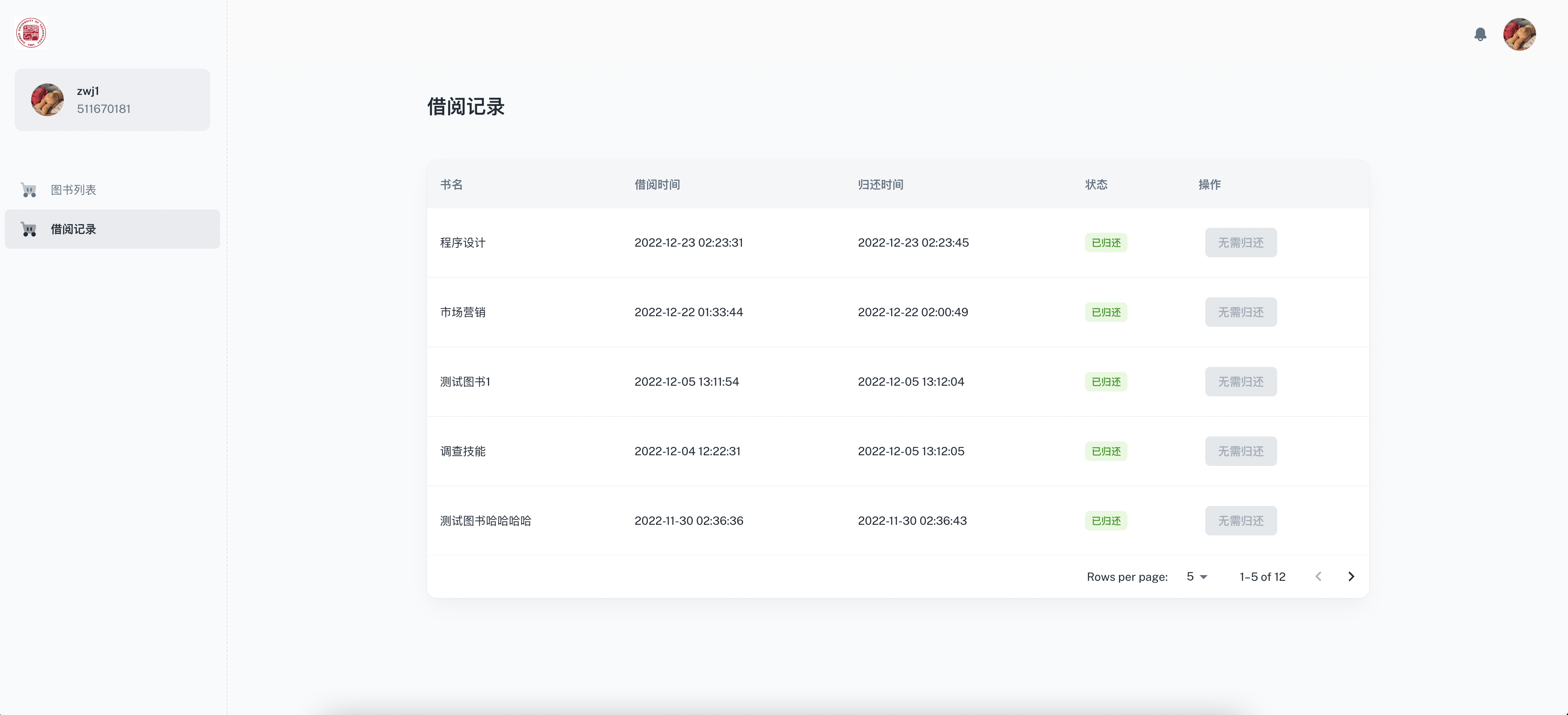The width and height of the screenshot is (1568, 715).
Task: Click the left pagination arrow
Action: tap(1319, 576)
